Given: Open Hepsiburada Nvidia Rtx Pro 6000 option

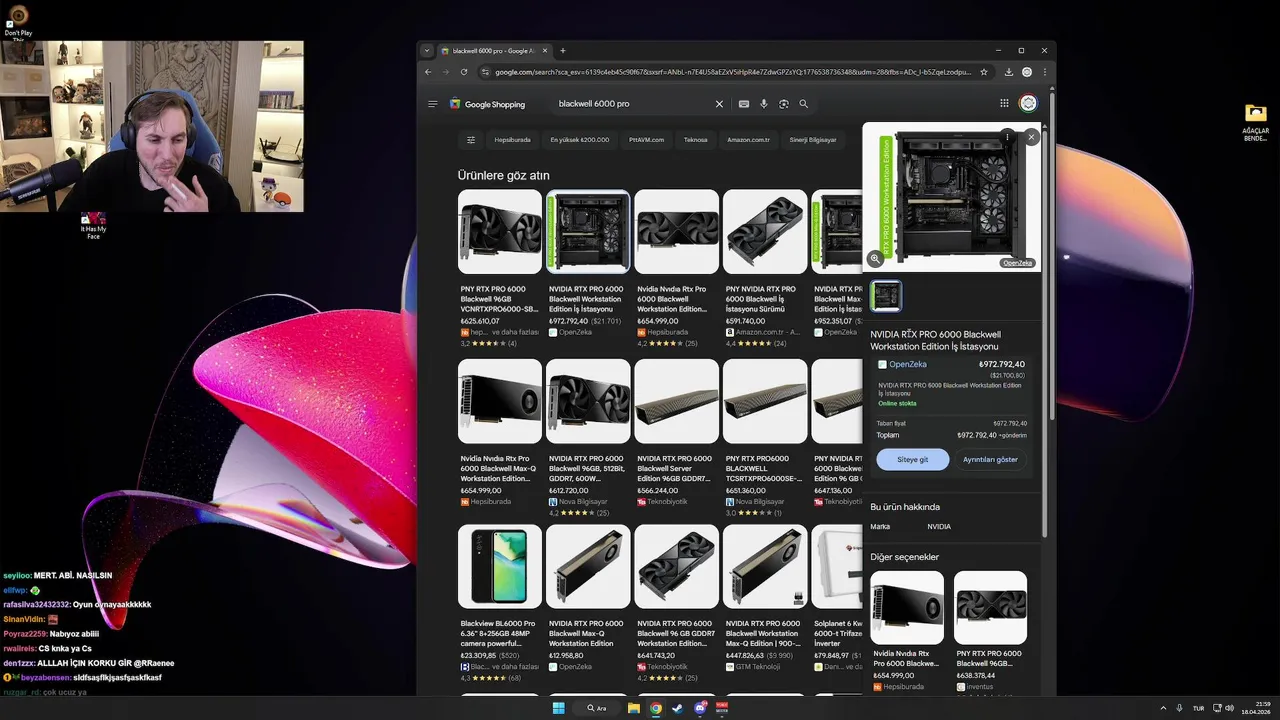Looking at the screenshot, I should tap(907, 631).
